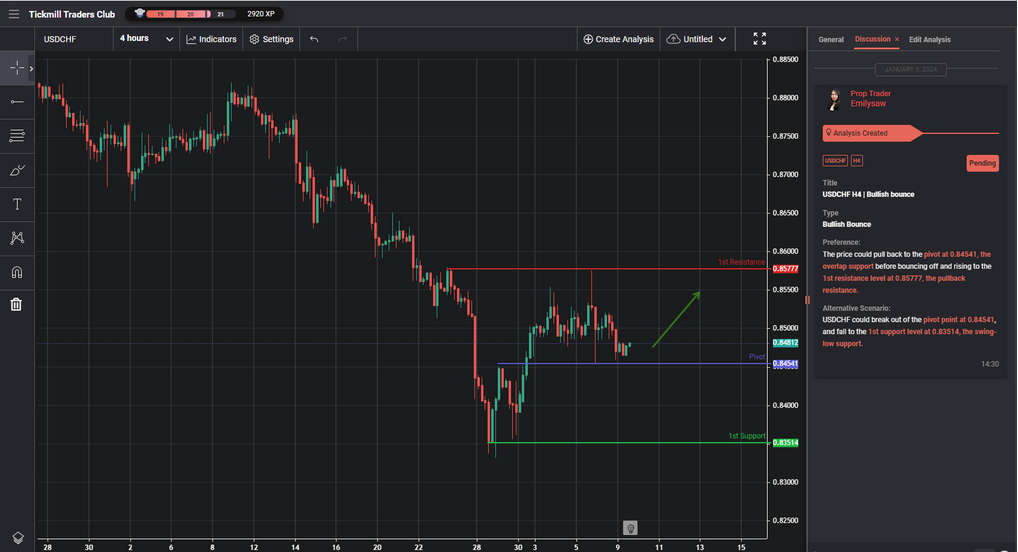The width and height of the screenshot is (1018, 552).
Task: Close the Discussion tab
Action: [897, 40]
